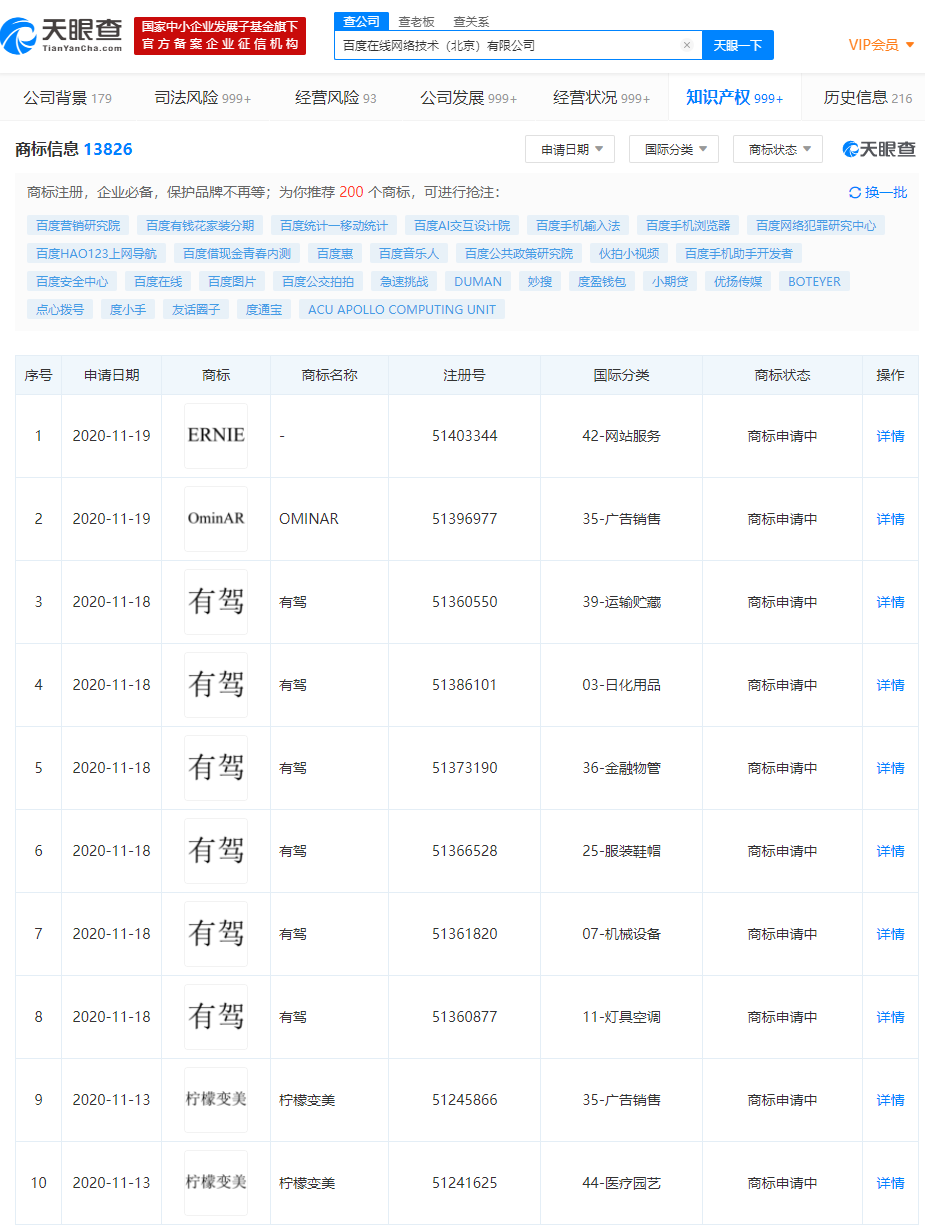Select 急速挑战 tag
This screenshot has height=1229, width=925.
pos(404,282)
